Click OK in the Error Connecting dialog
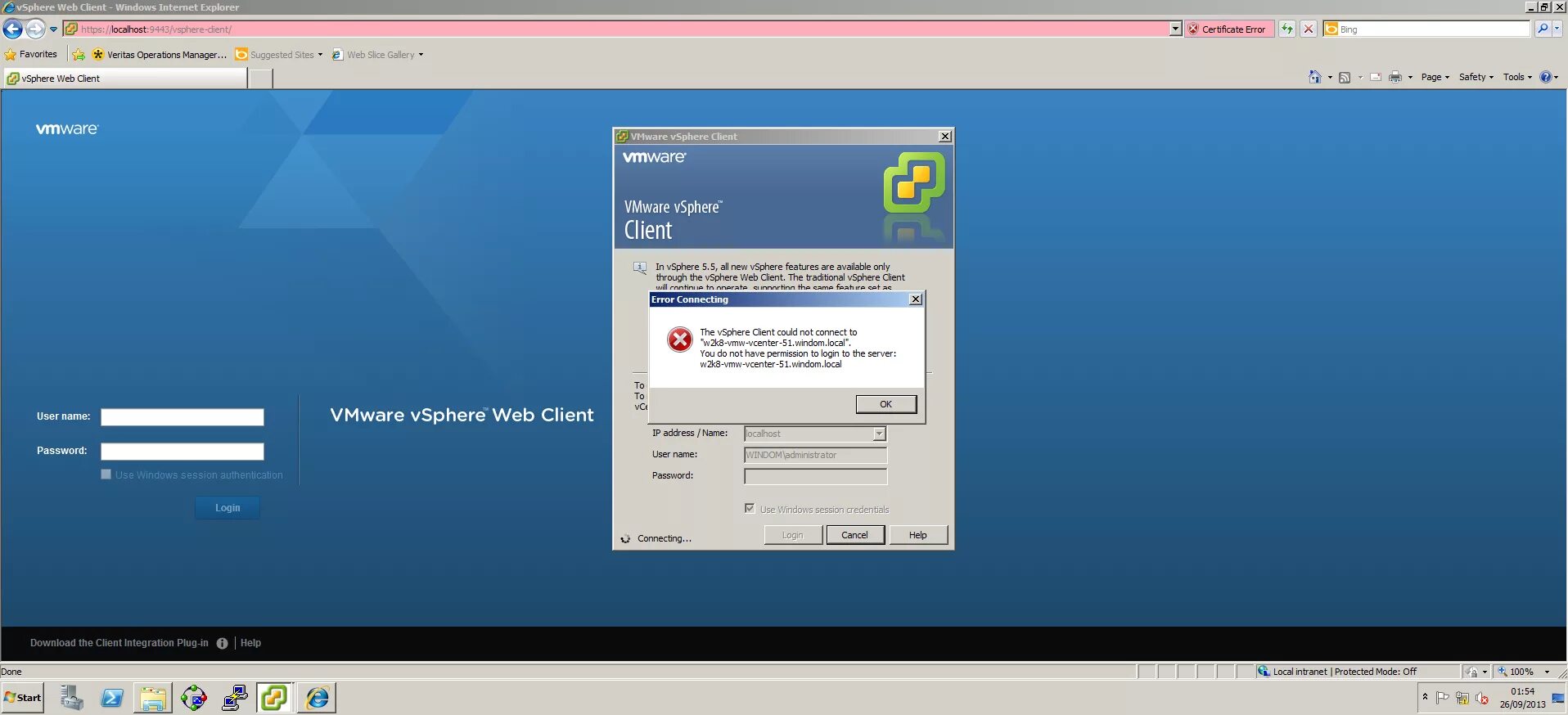Image resolution: width=1568 pixels, height=715 pixels. [x=885, y=404]
